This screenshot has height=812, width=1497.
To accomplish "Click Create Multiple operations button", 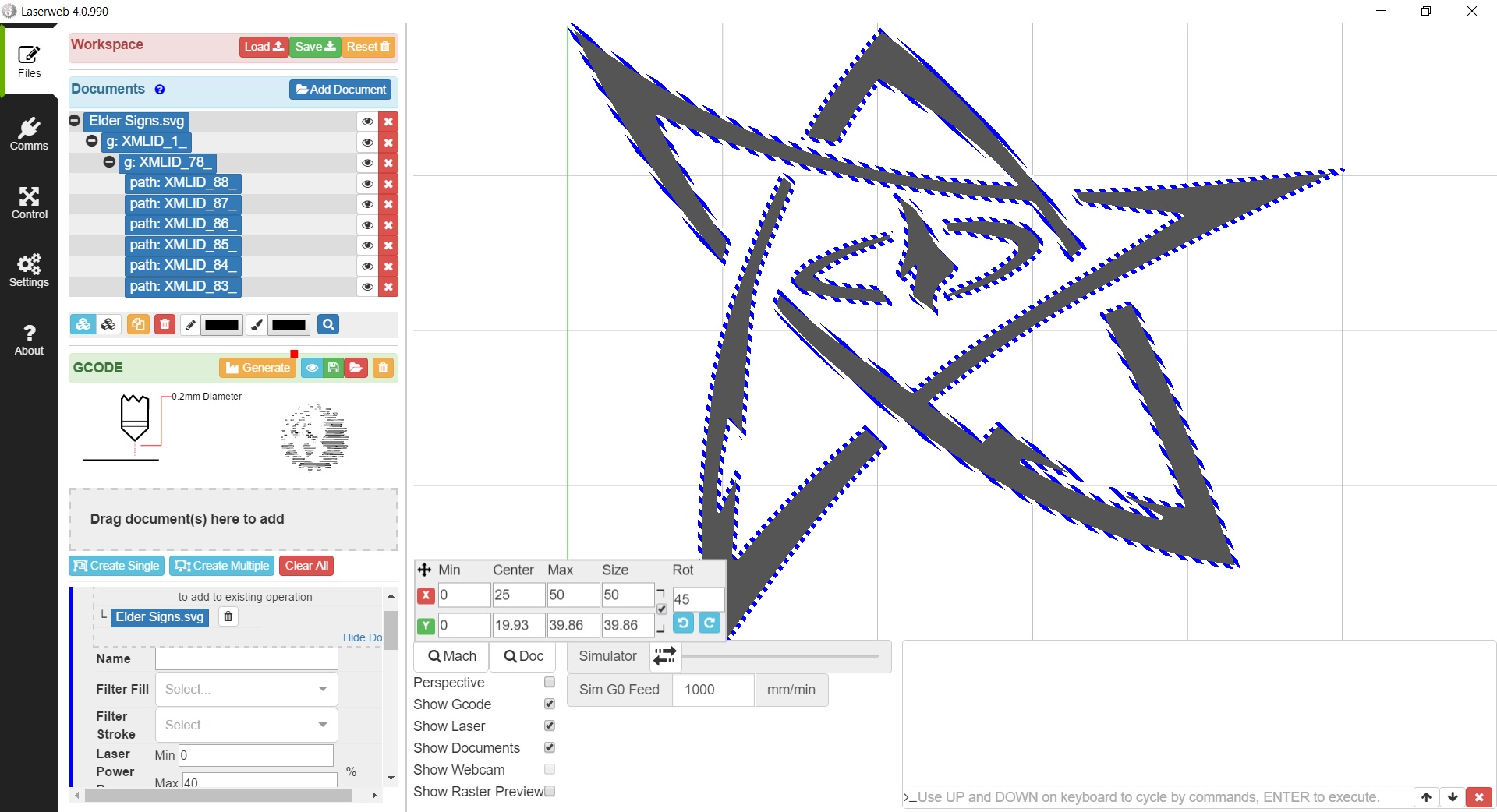I will [222, 566].
